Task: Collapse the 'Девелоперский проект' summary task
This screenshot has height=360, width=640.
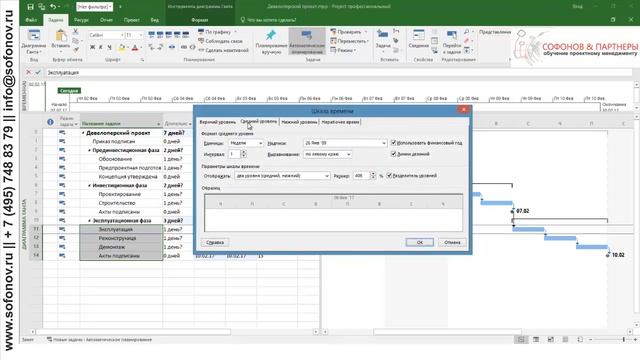Action: click(83, 133)
